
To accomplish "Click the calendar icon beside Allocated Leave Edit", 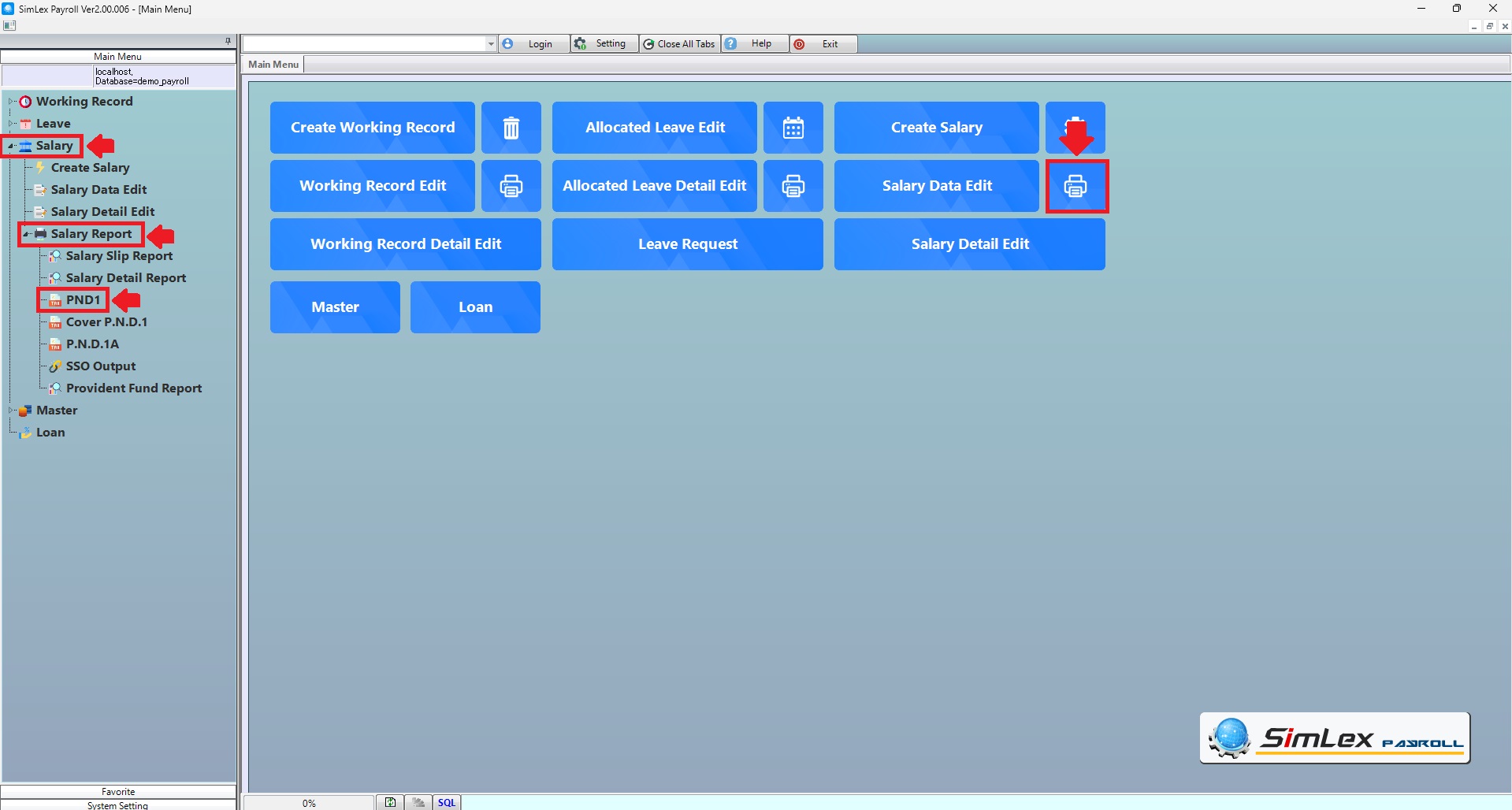I will click(x=793, y=128).
